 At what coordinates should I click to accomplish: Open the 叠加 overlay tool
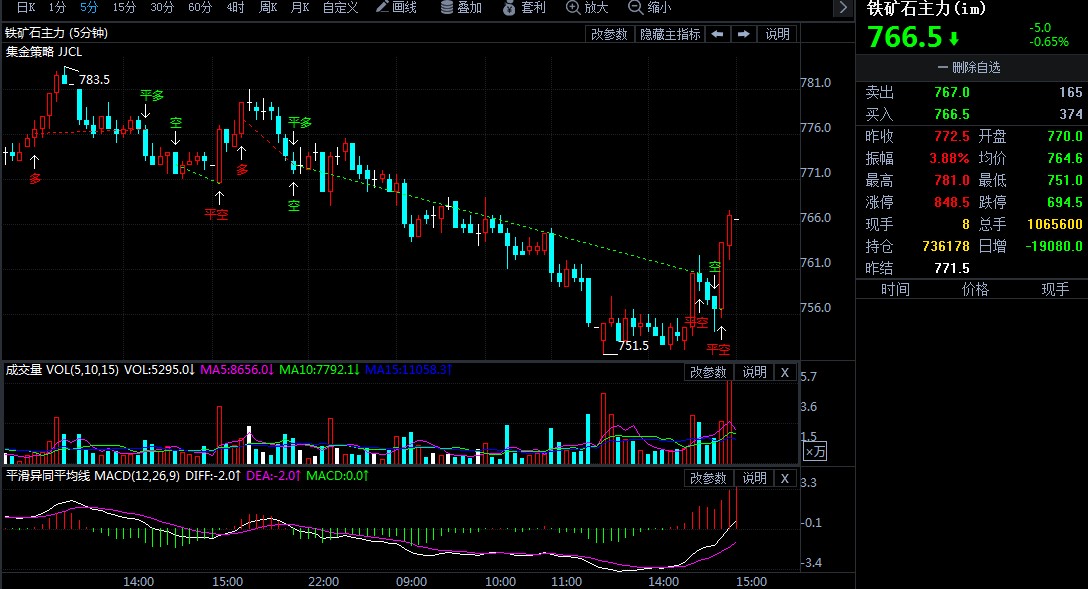tap(461, 8)
